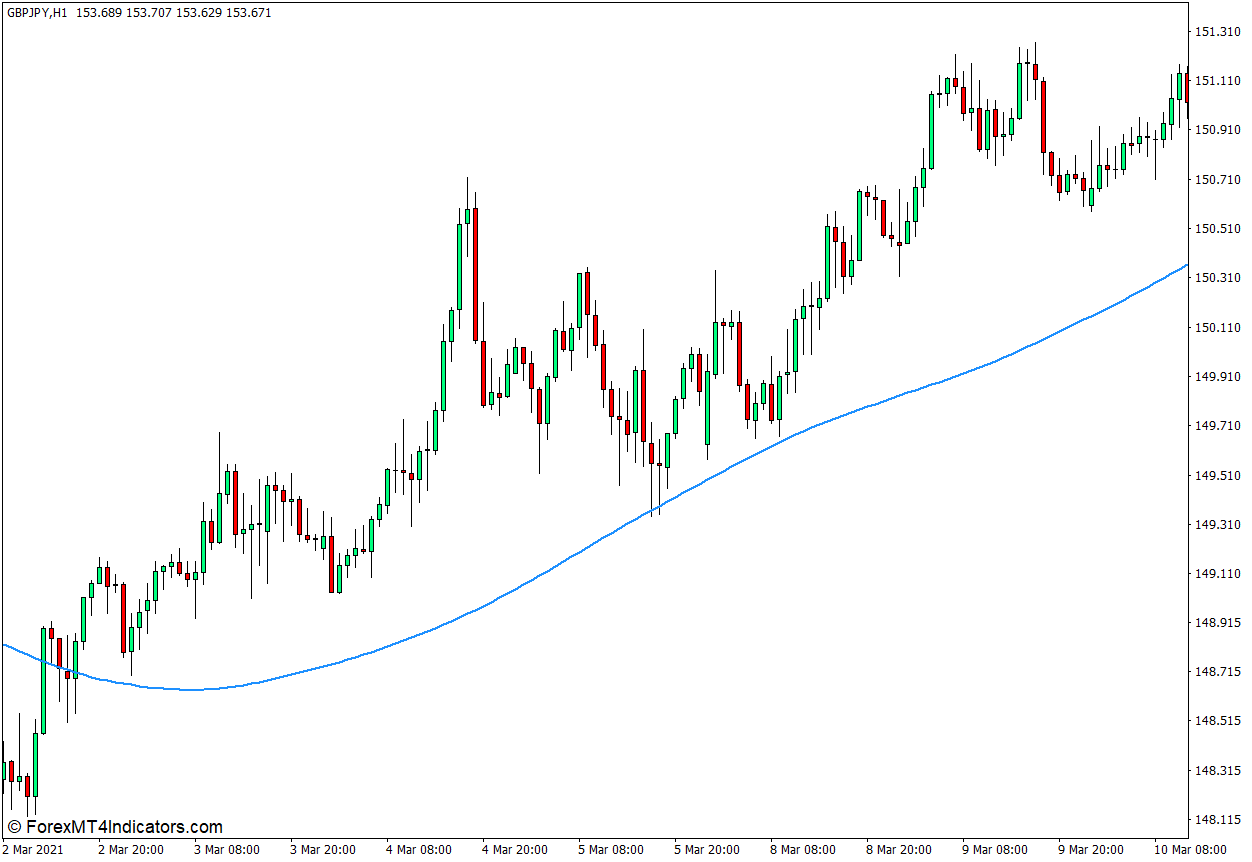This screenshot has width=1252, height=862.
Task: Click the 148.715 price axis label
Action: [x=1217, y=672]
